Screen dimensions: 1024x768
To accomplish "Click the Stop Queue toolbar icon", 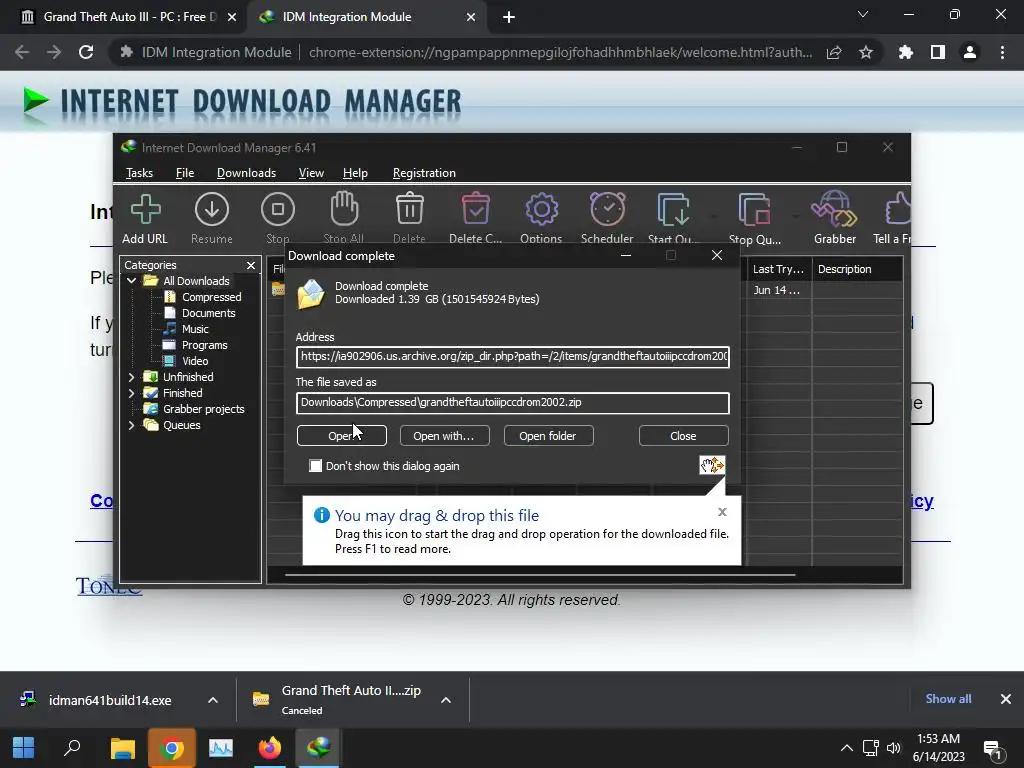I will (x=754, y=210).
